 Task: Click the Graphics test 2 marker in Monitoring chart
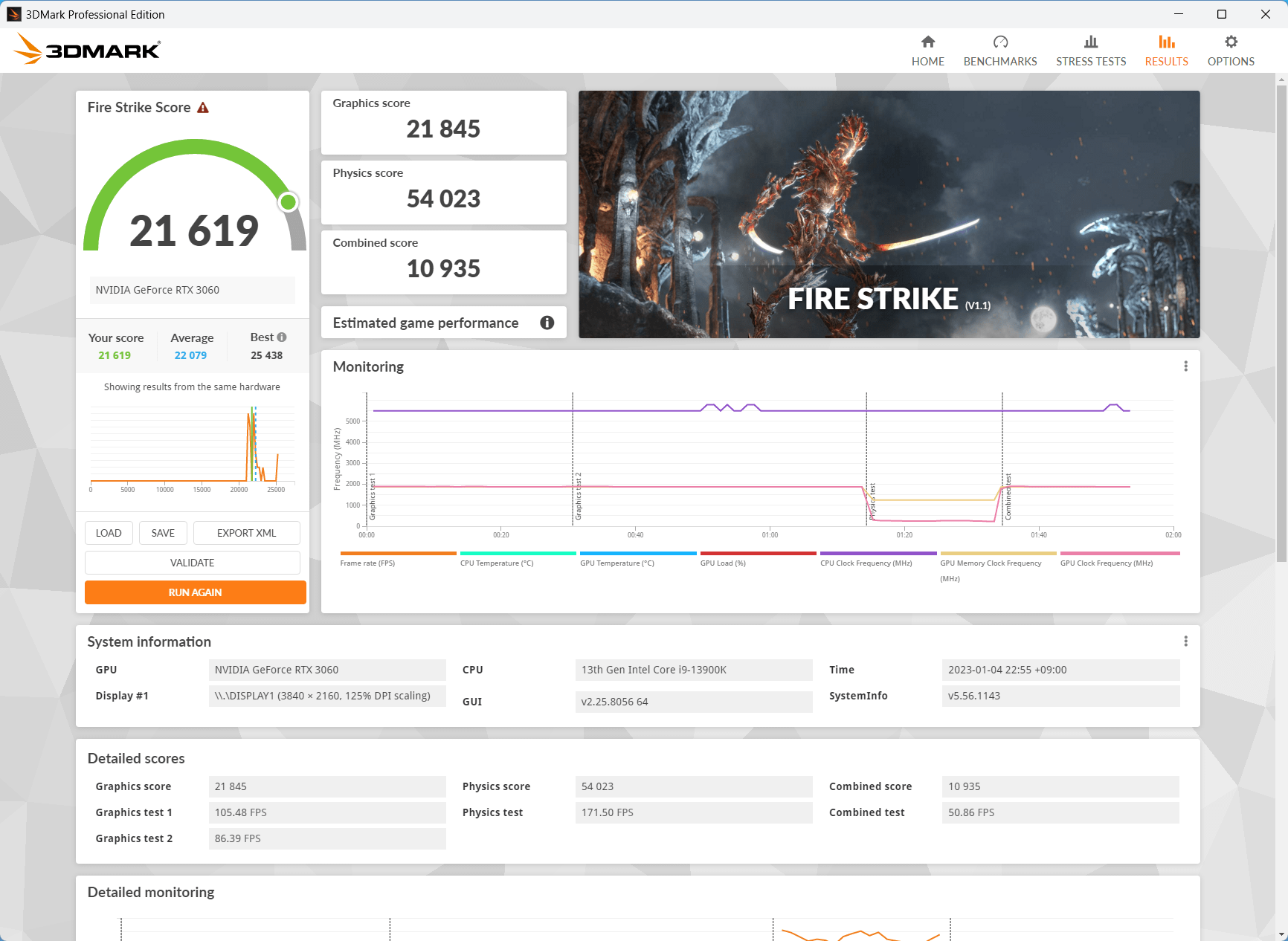(579, 496)
